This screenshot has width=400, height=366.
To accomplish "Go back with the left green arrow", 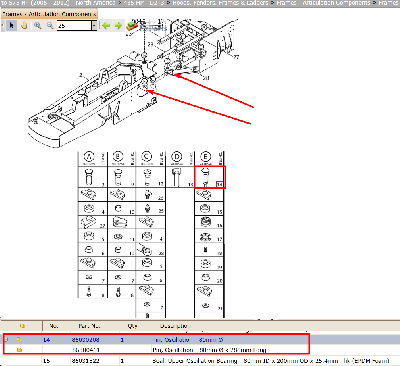I will coord(106,26).
